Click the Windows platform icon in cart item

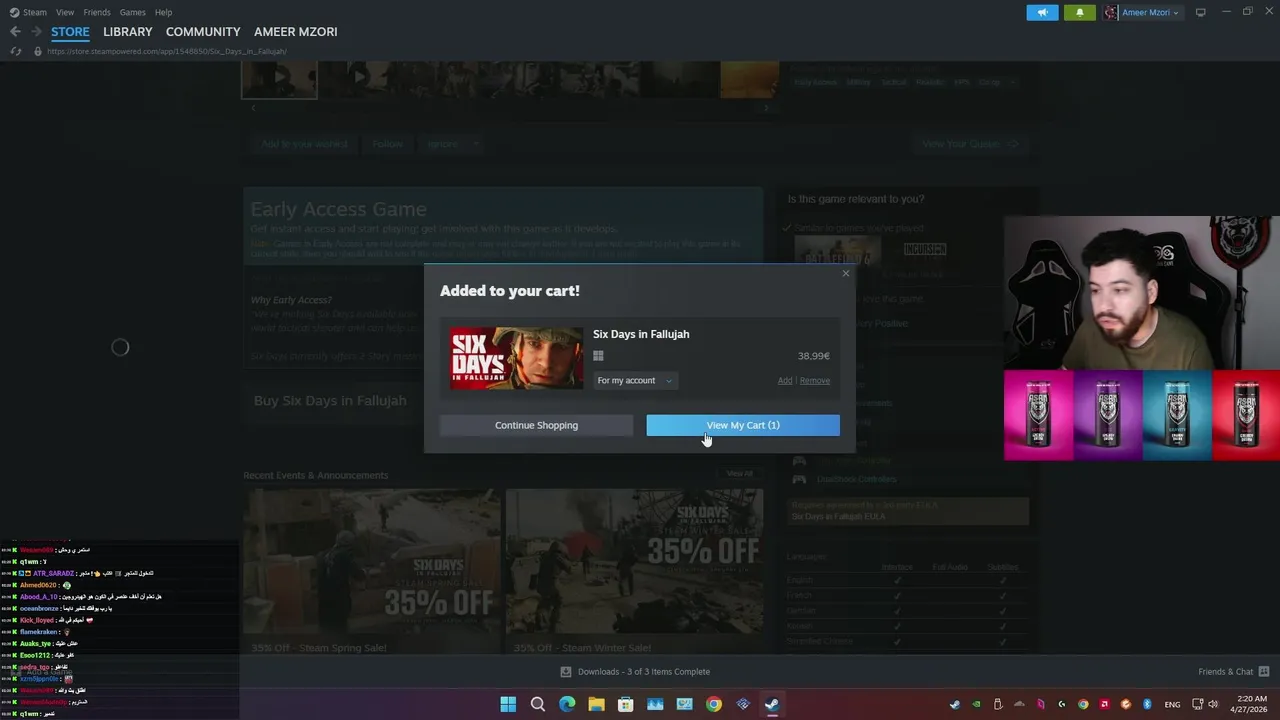click(598, 356)
